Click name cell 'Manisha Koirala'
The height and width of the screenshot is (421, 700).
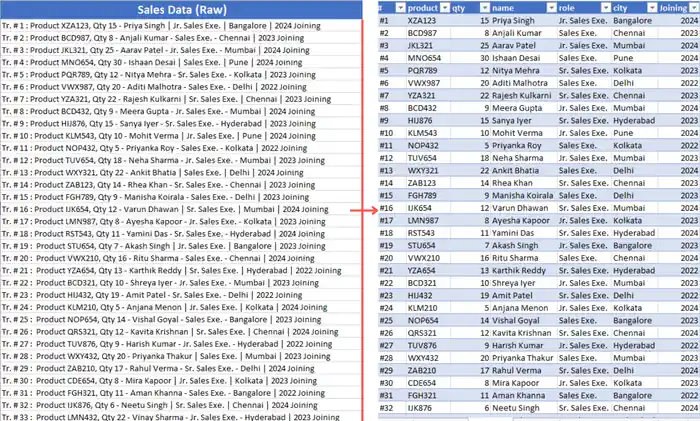coord(524,196)
